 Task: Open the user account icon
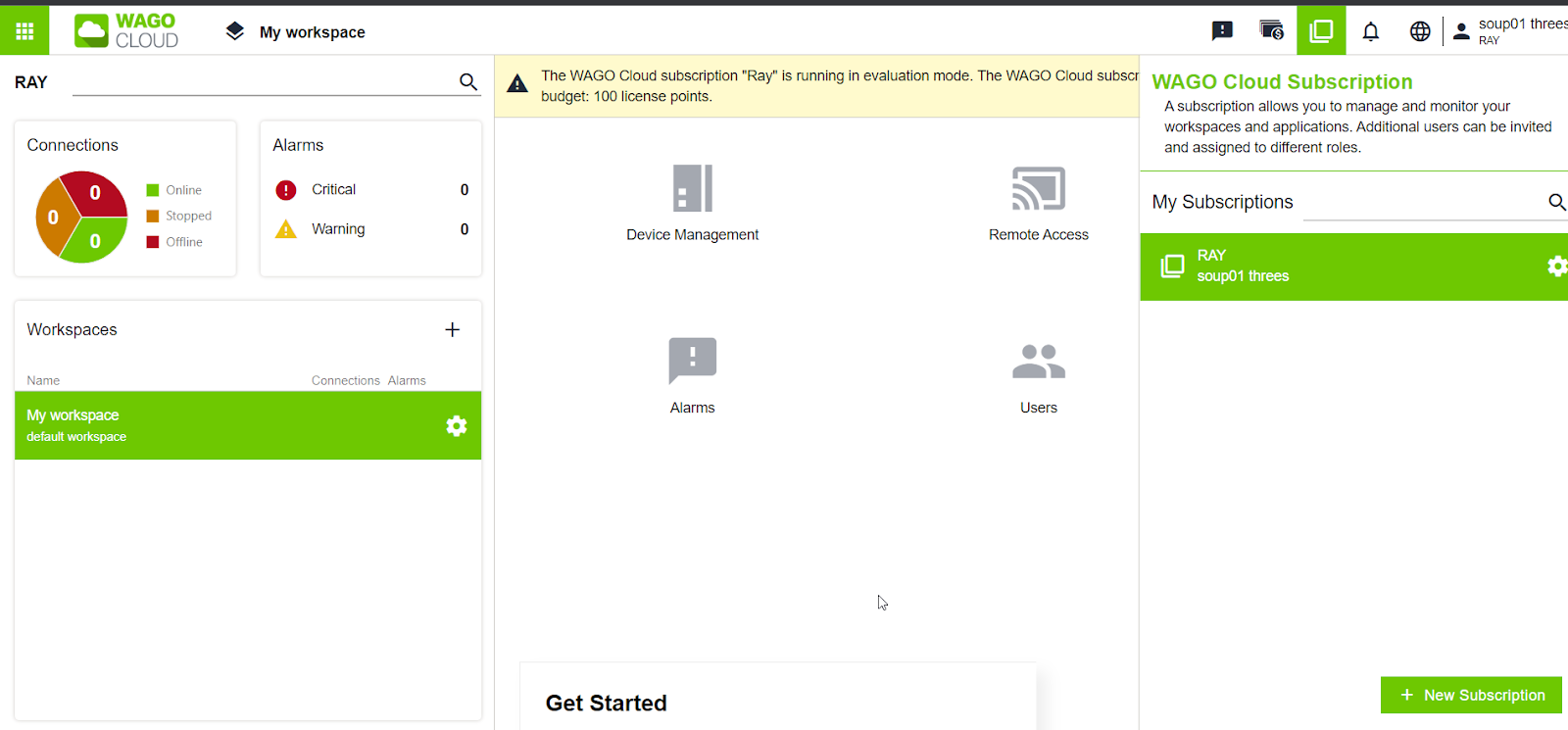tap(1461, 31)
